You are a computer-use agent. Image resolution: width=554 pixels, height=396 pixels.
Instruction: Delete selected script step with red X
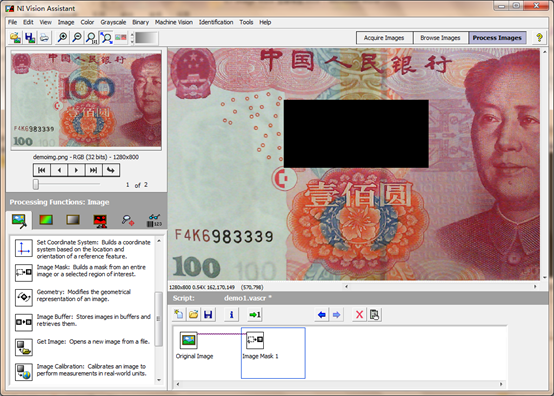(x=359, y=314)
